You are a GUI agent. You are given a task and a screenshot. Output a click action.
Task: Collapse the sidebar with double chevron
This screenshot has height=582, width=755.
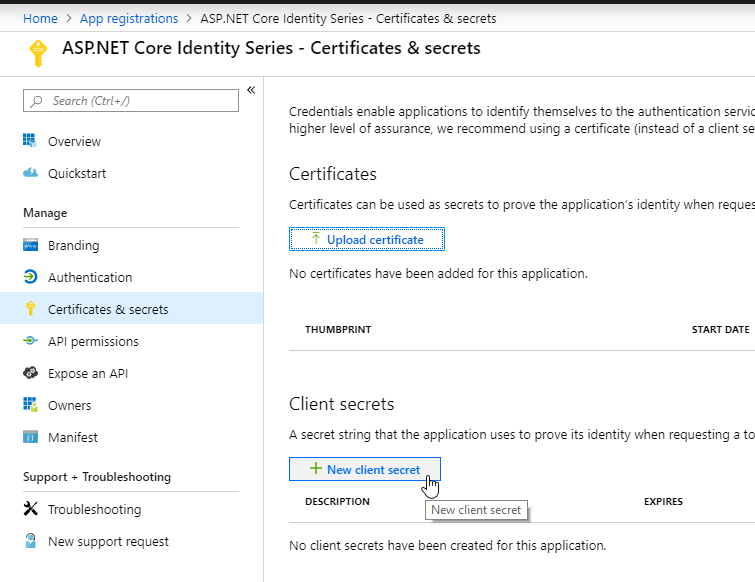tap(251, 90)
